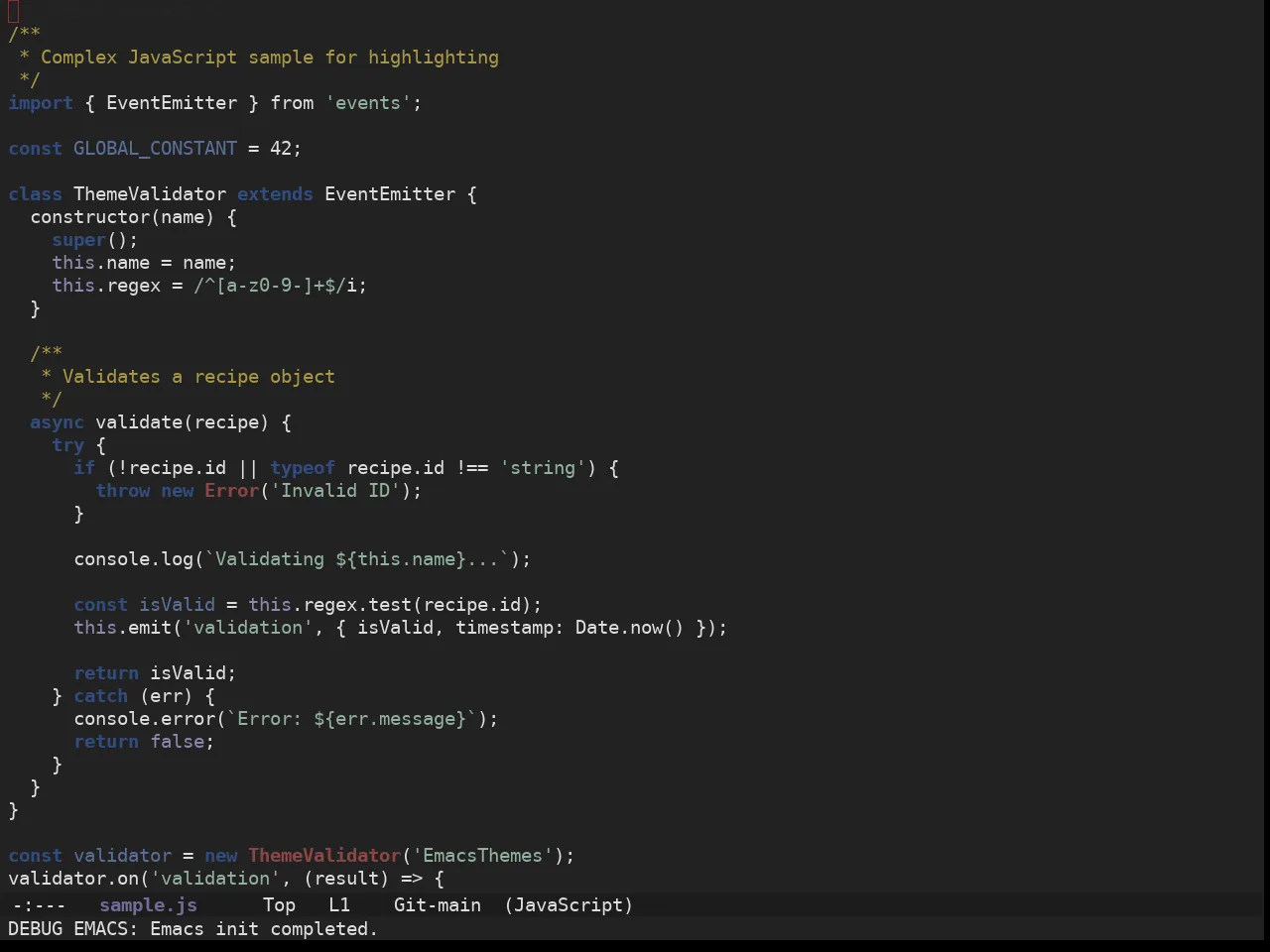This screenshot has width=1270, height=952.
Task: Click the 'DEBUG EMACS: Emacs init completed.' message
Action: point(192,928)
